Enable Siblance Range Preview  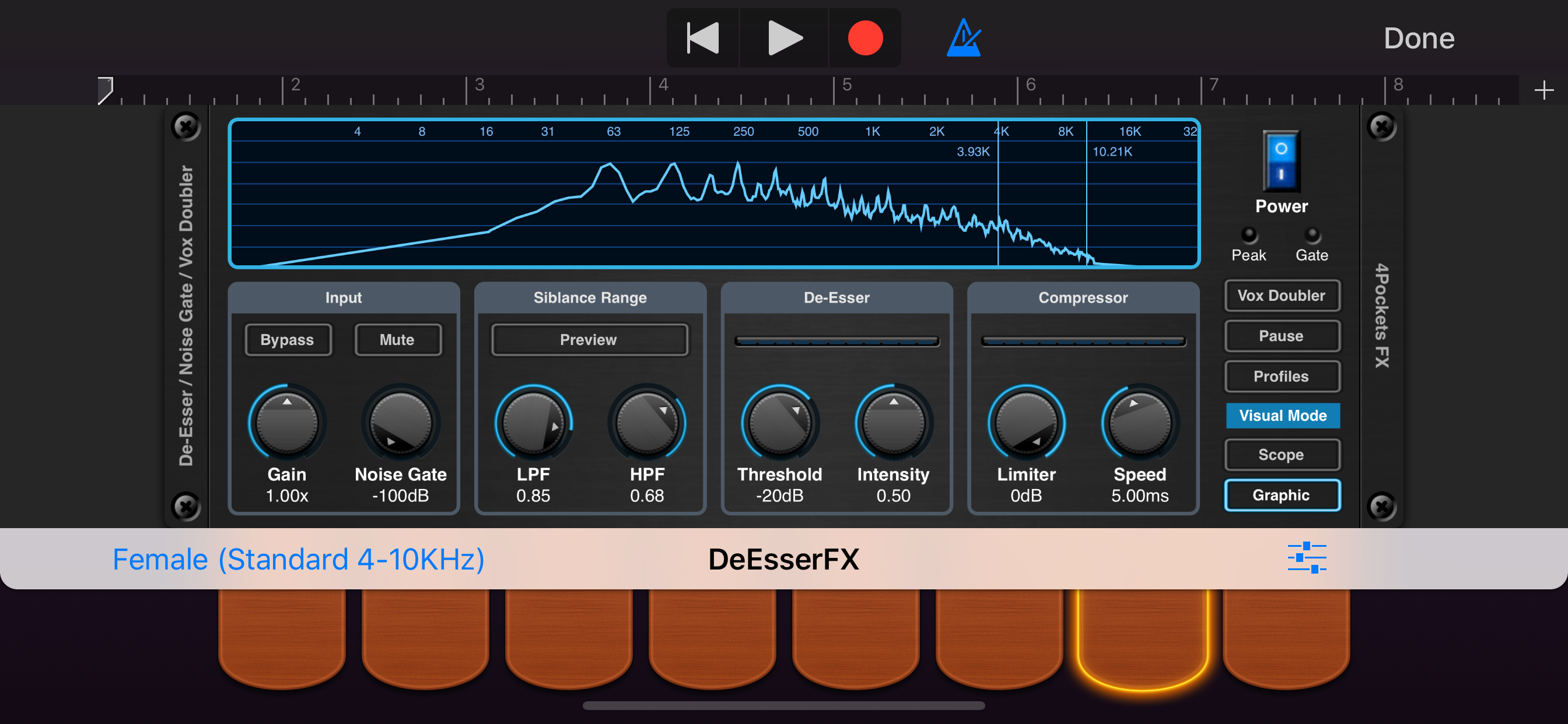point(589,339)
